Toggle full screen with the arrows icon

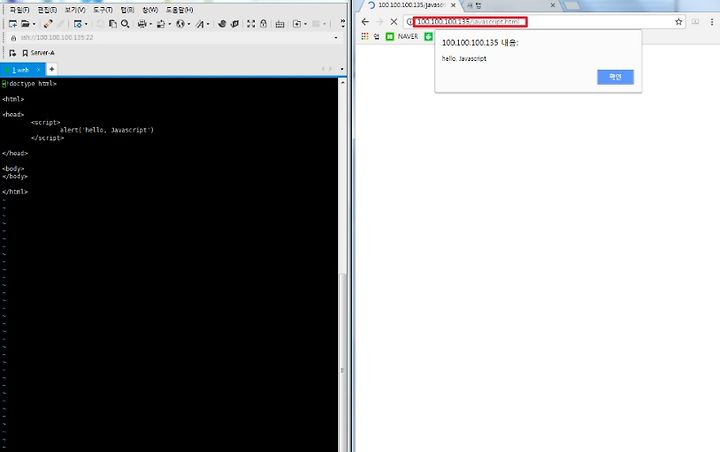coord(251,24)
